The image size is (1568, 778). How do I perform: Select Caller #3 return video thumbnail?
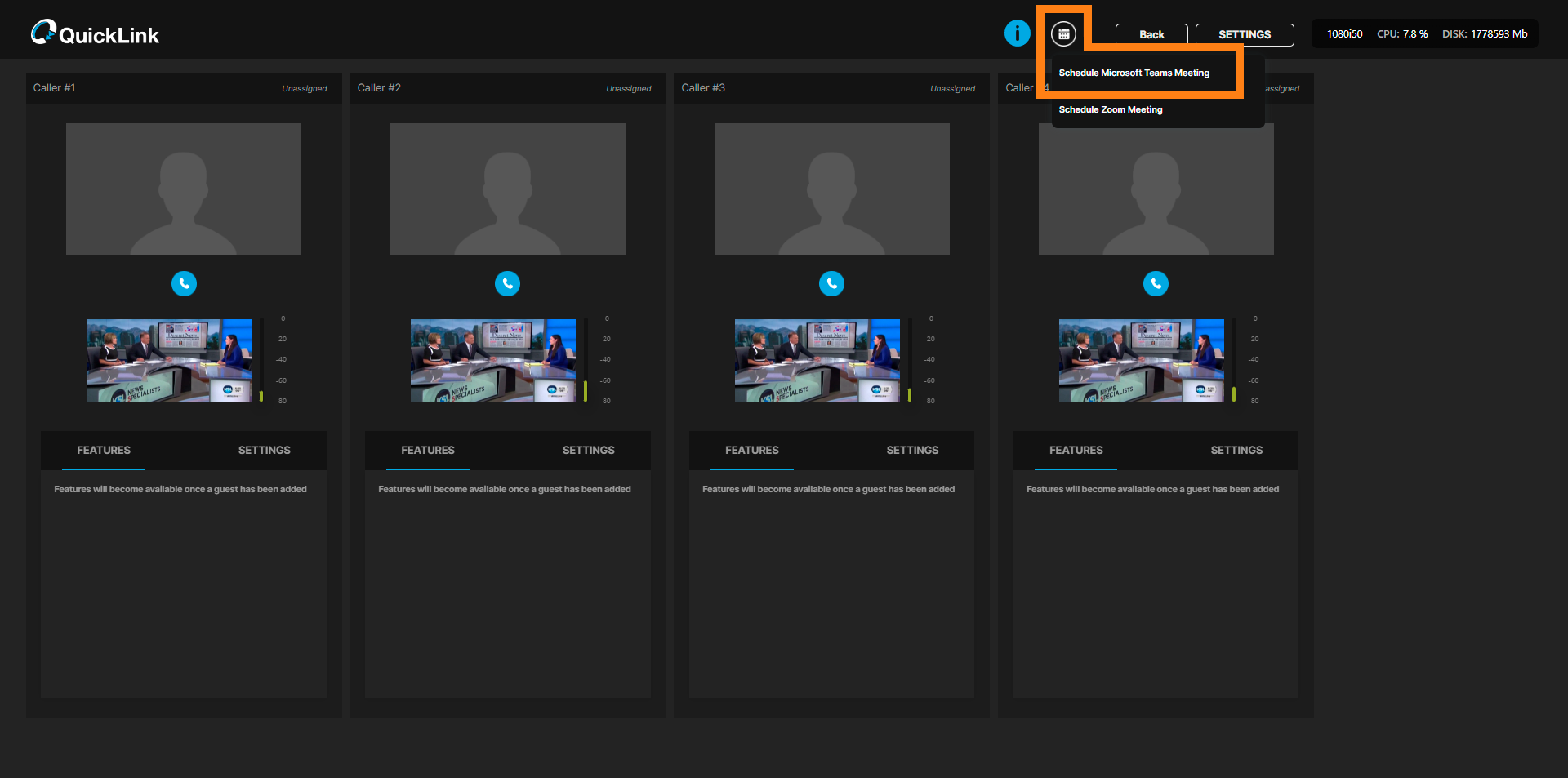(x=817, y=360)
